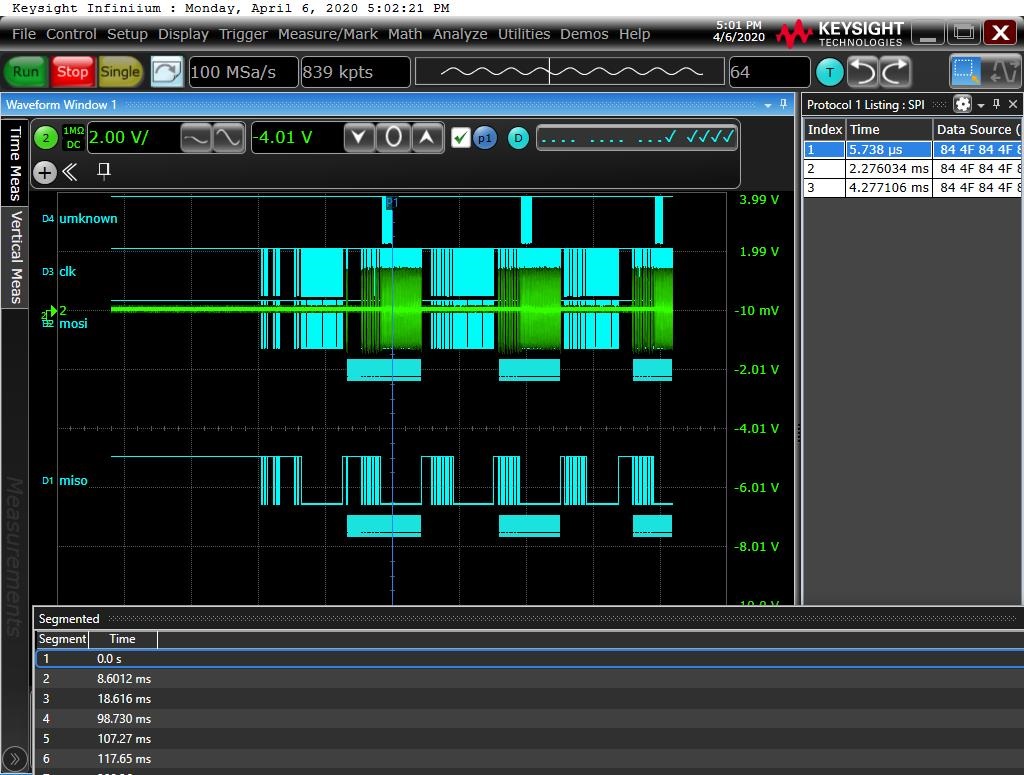Open the Trigger menu
Screen dimensions: 1024x775
(x=243, y=34)
